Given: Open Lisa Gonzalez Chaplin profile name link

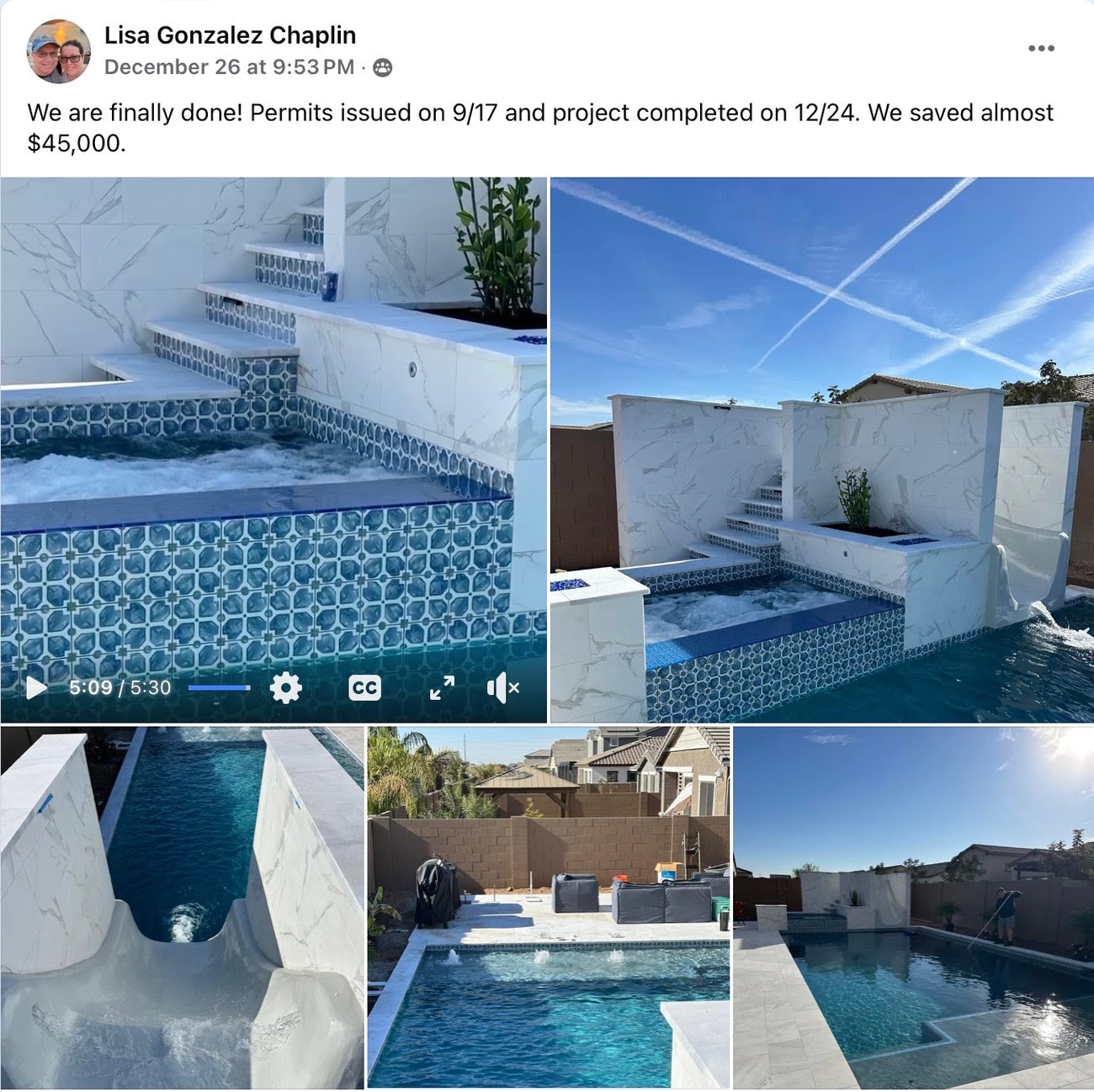Looking at the screenshot, I should pyautogui.click(x=230, y=35).
